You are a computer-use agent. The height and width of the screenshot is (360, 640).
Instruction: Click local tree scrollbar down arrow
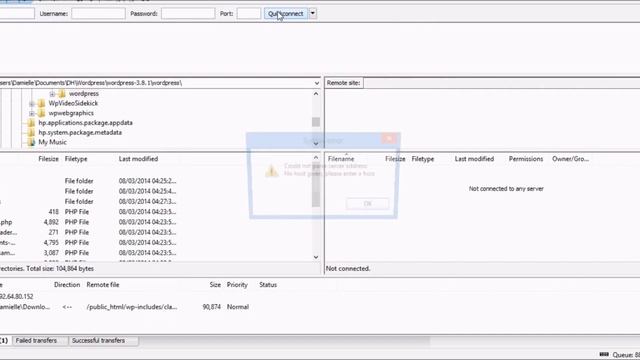316,144
